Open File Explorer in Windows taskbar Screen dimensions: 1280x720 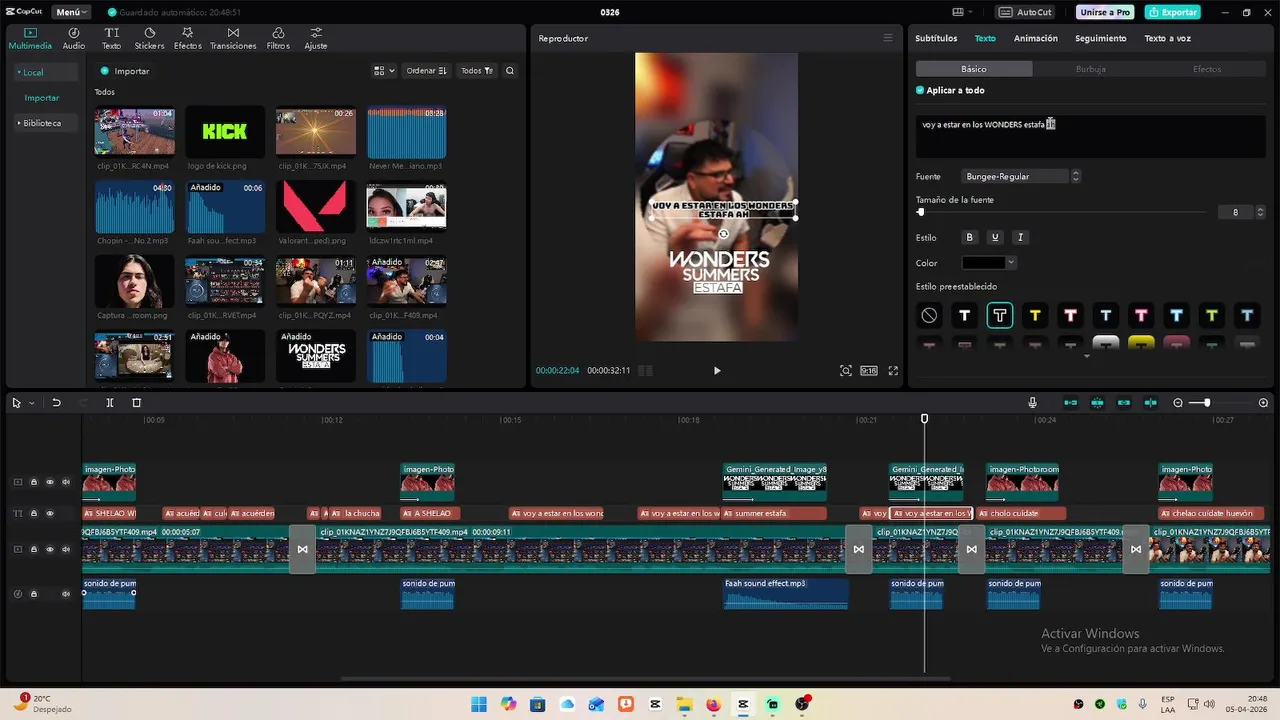tap(684, 704)
